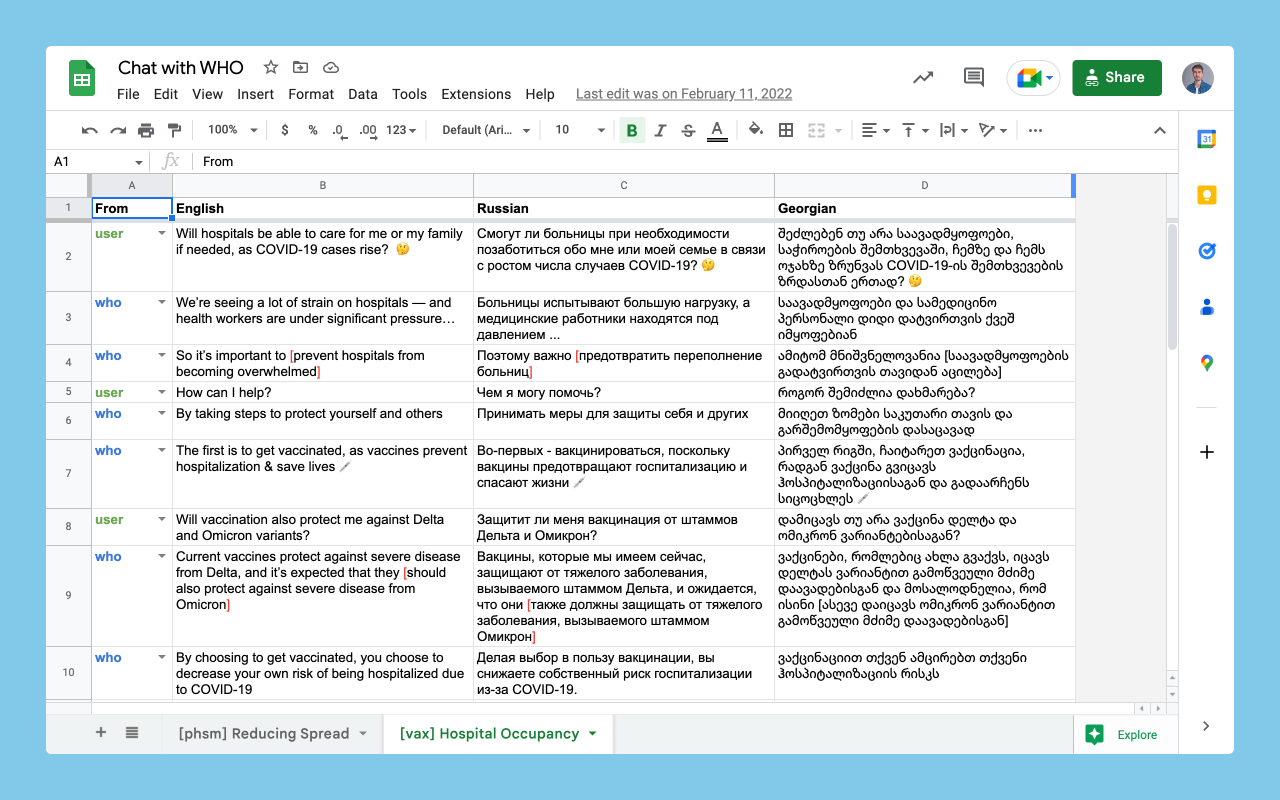The height and width of the screenshot is (800, 1280).
Task: Activate paint format tool
Action: pyautogui.click(x=174, y=130)
